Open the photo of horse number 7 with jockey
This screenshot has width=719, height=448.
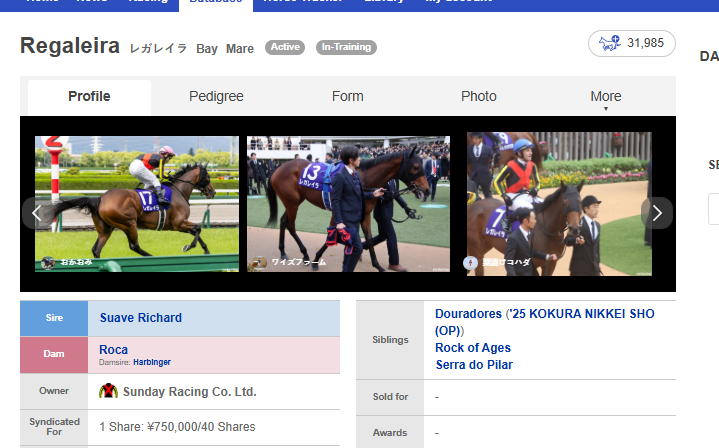pyautogui.click(x=559, y=204)
